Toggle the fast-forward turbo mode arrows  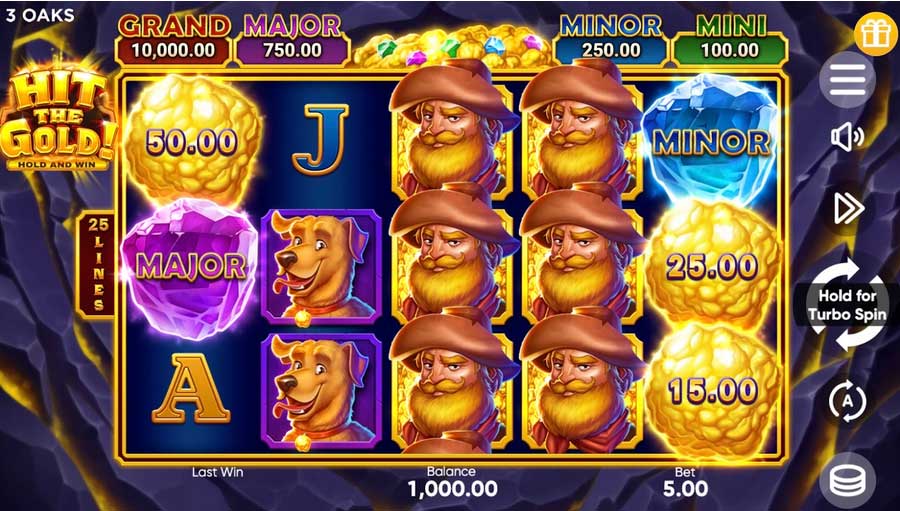pos(848,209)
